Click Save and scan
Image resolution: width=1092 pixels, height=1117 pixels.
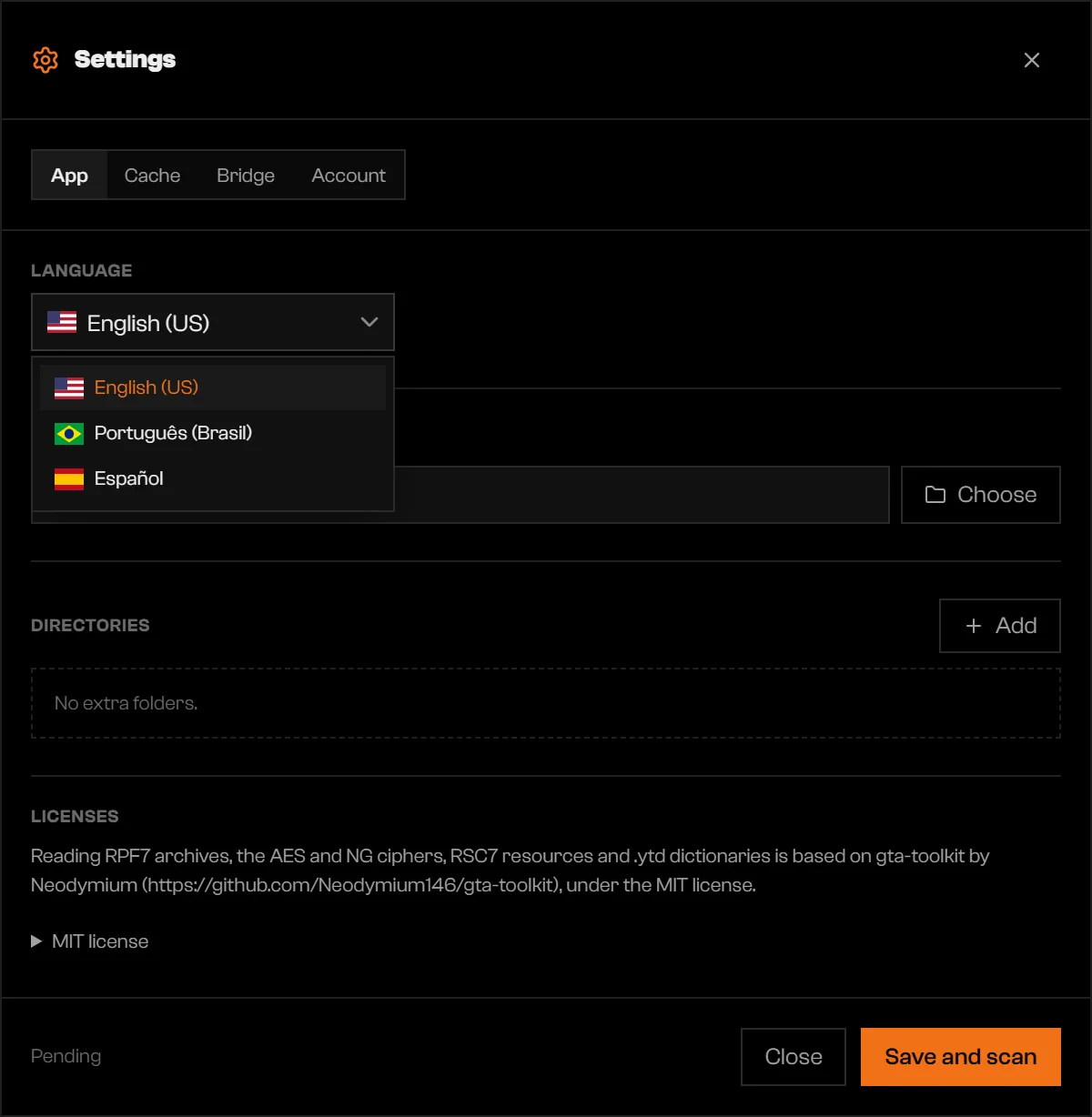point(961,1057)
